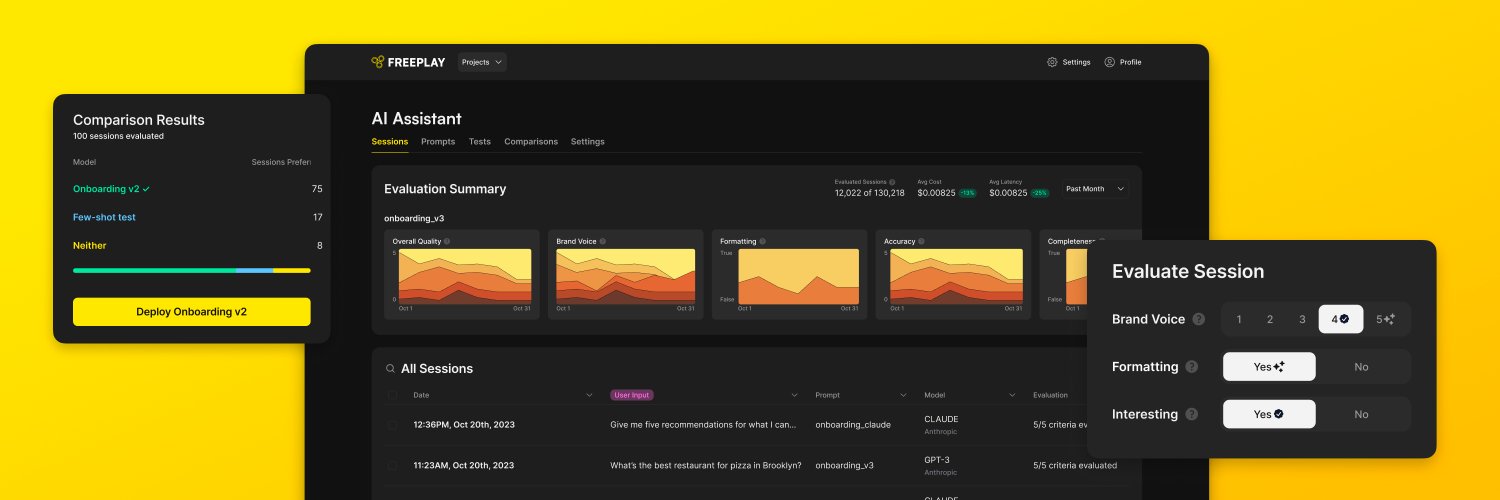Click '12,022 of 130,218' evaluated sessions value

870,193
